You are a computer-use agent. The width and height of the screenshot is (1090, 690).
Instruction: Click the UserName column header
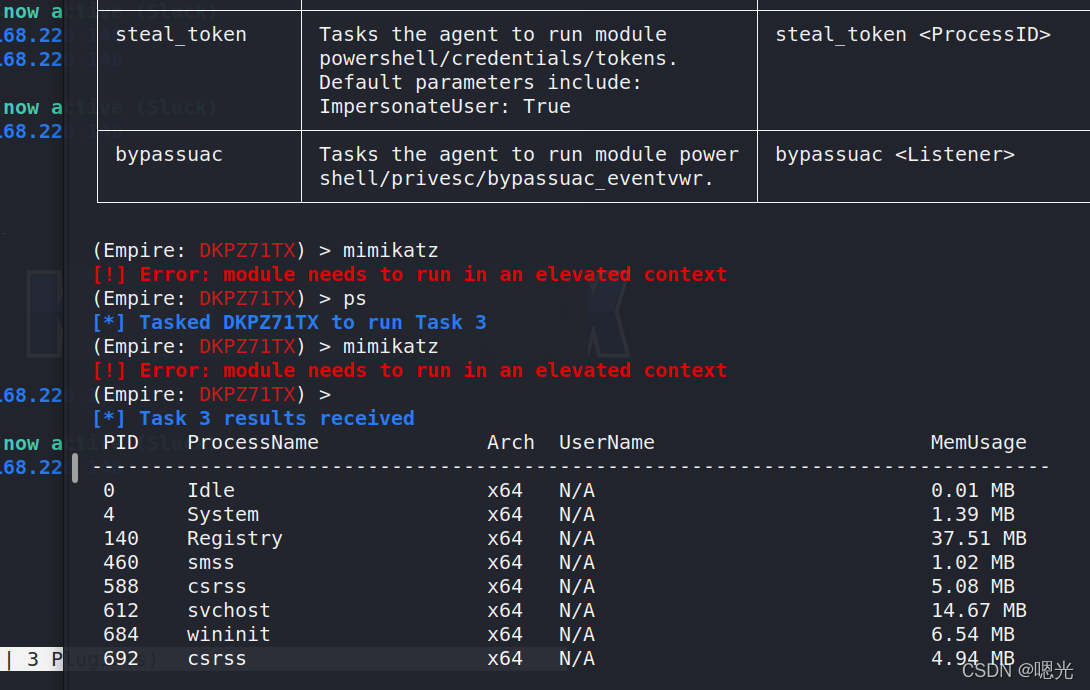pyautogui.click(x=607, y=443)
